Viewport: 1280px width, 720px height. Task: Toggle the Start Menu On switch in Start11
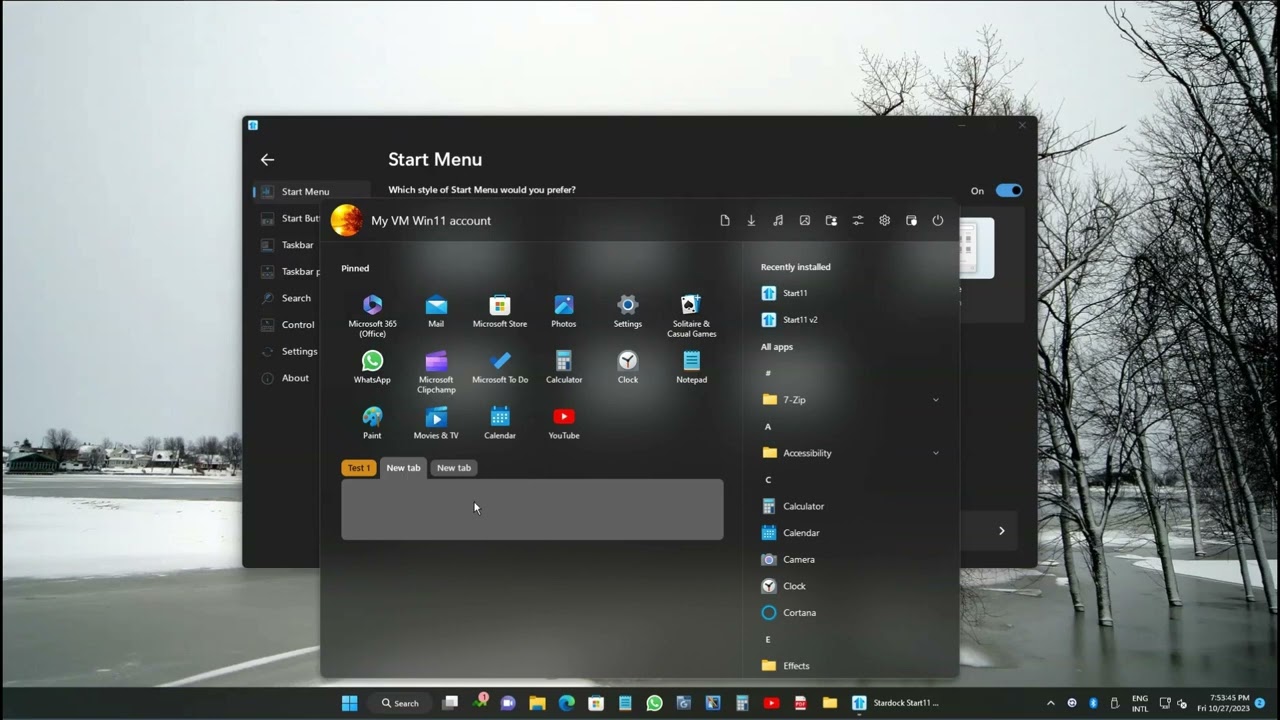coord(1008,191)
